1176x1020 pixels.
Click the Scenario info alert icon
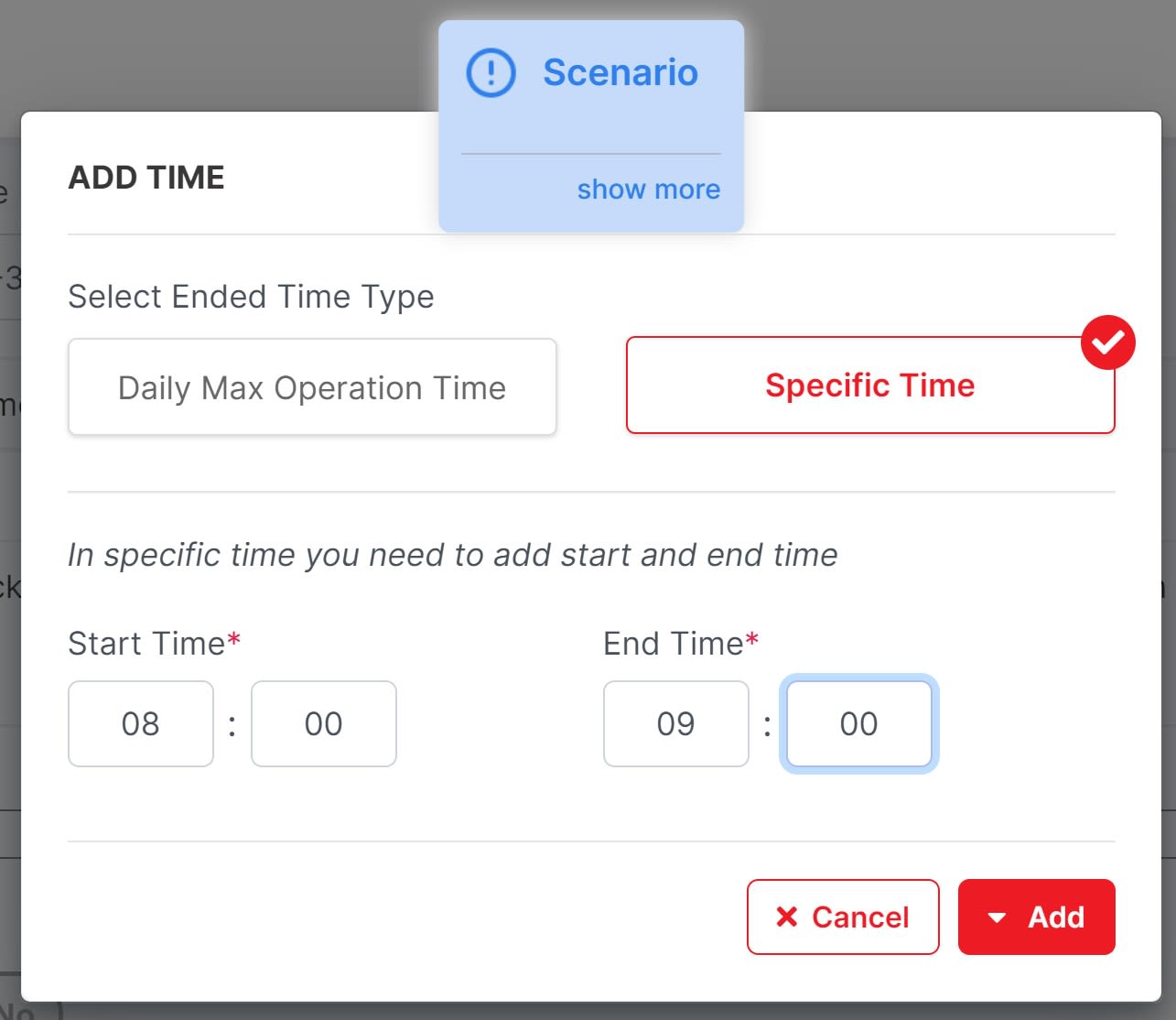[491, 72]
